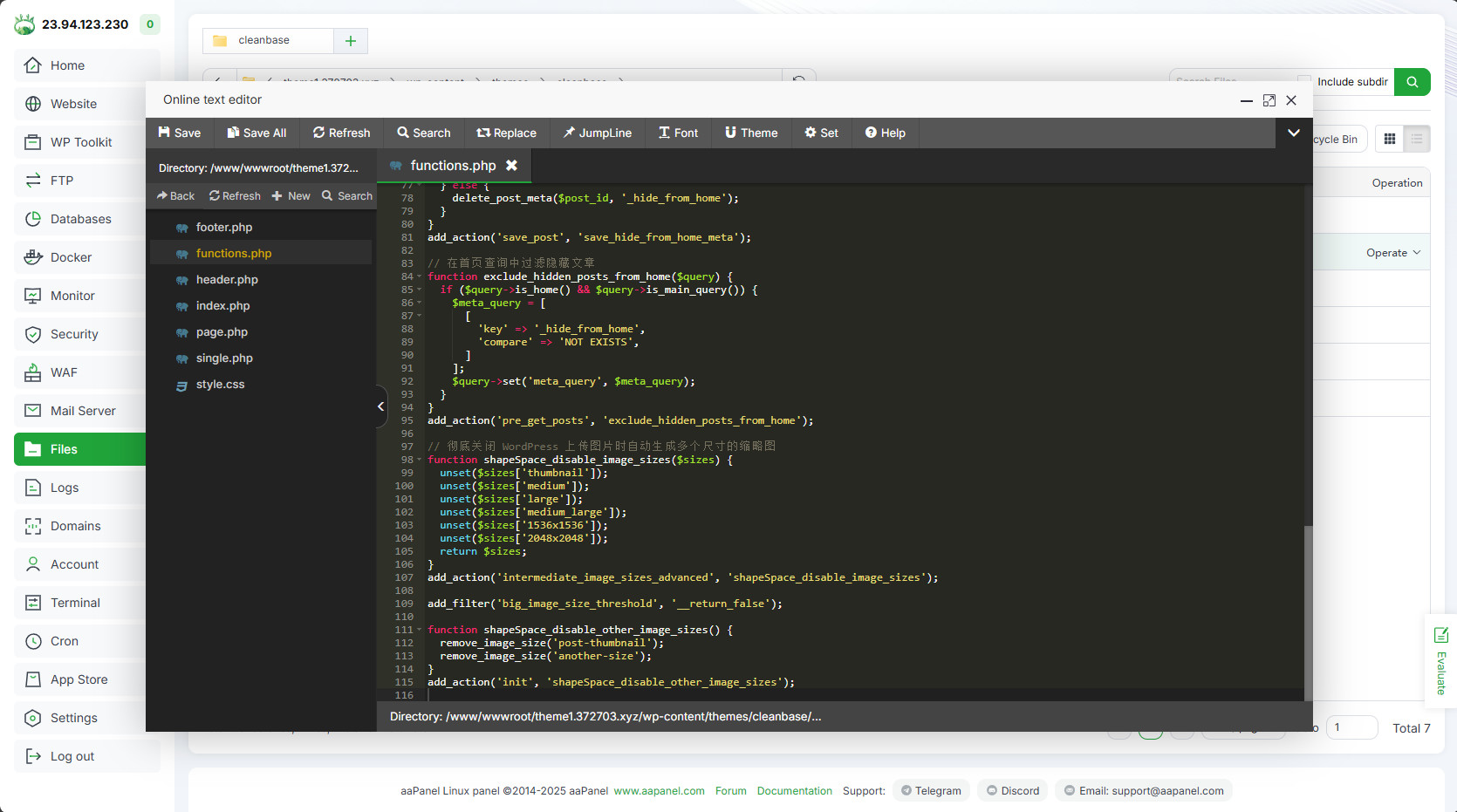This screenshot has height=812, width=1457.
Task: Open the Replace tool in editor
Action: click(506, 133)
